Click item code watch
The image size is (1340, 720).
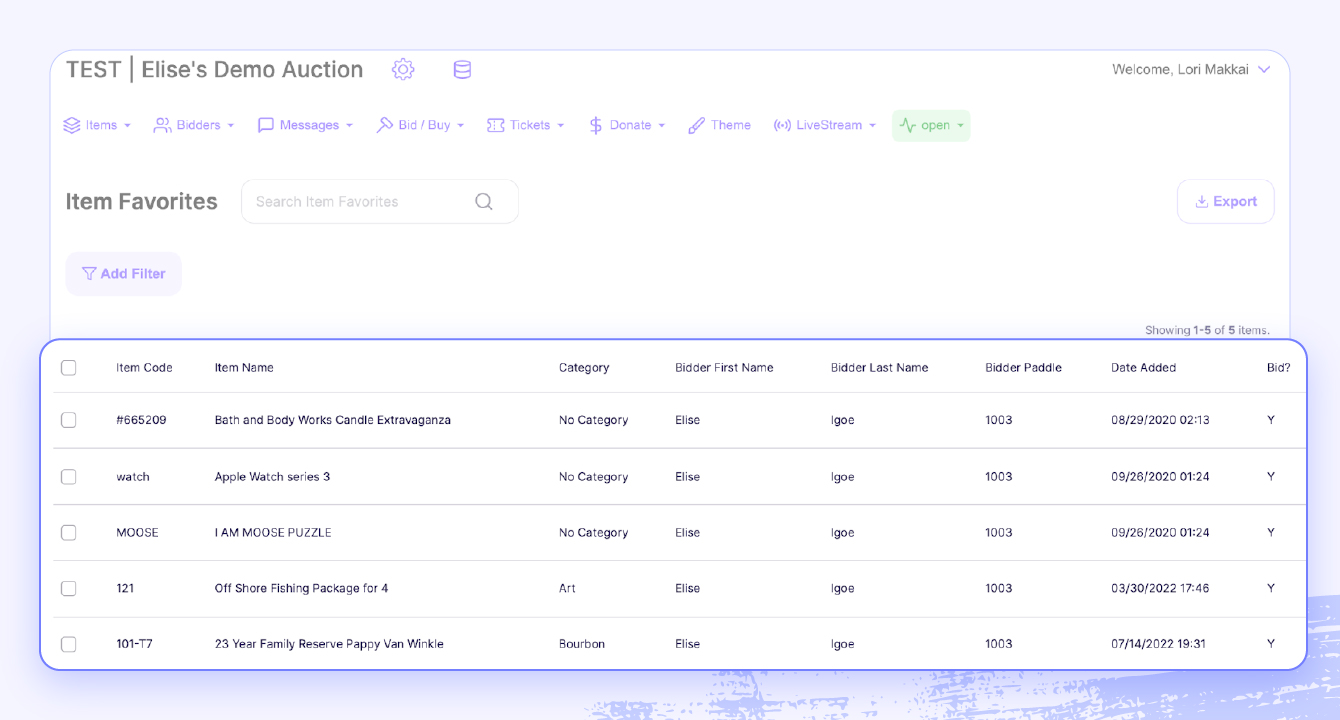pos(133,477)
